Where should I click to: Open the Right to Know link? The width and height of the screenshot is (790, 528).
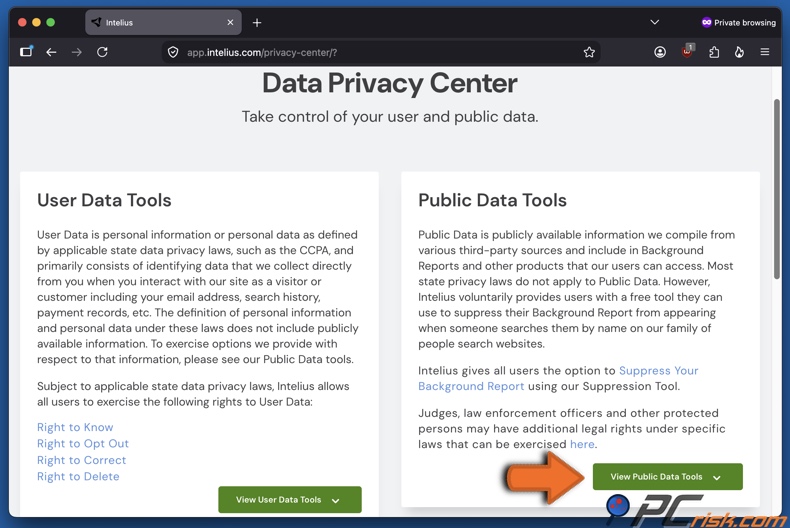click(75, 427)
